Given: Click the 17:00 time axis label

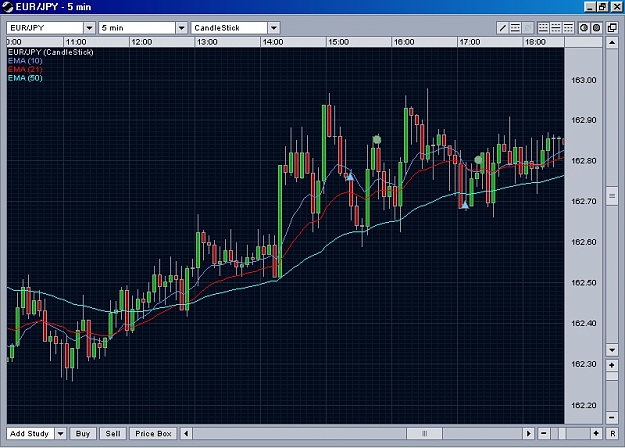Looking at the screenshot, I should click(470, 42).
